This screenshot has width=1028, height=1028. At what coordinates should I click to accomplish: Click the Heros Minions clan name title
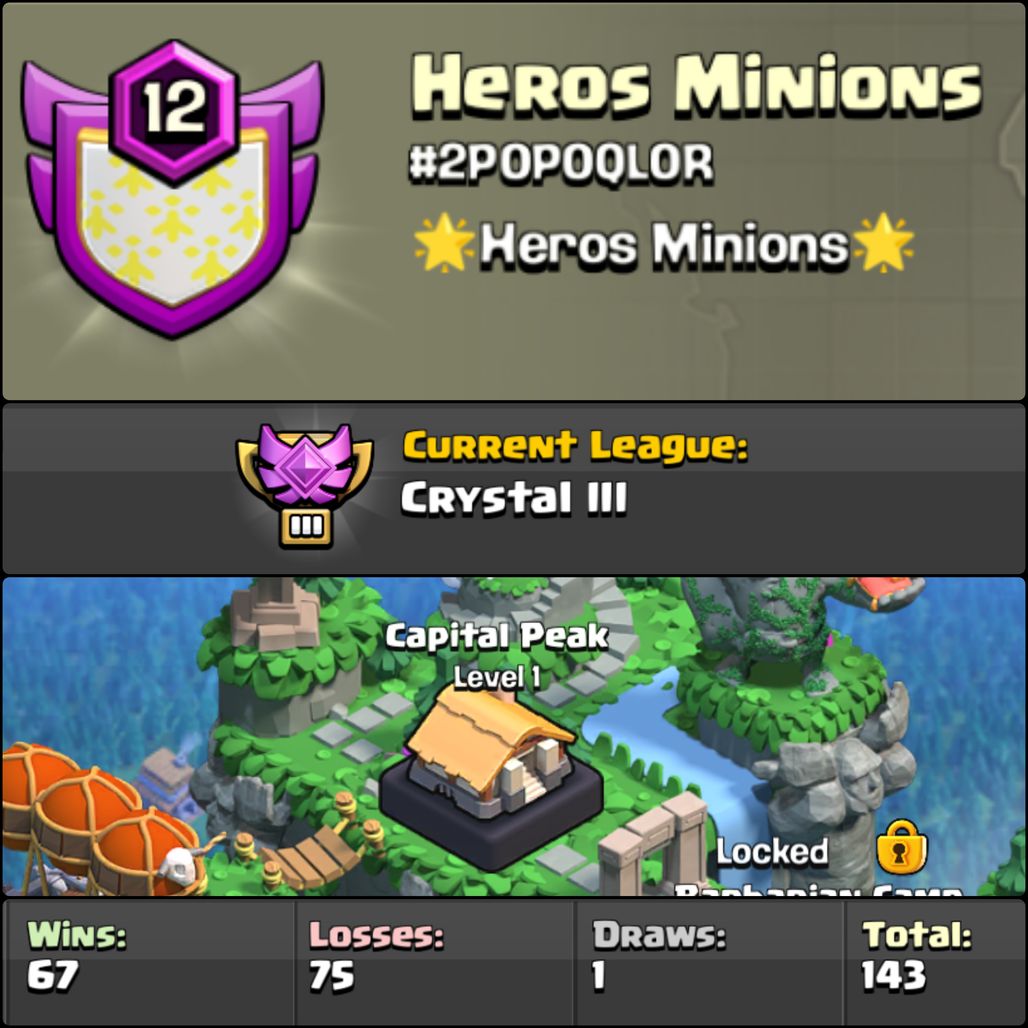[x=696, y=84]
